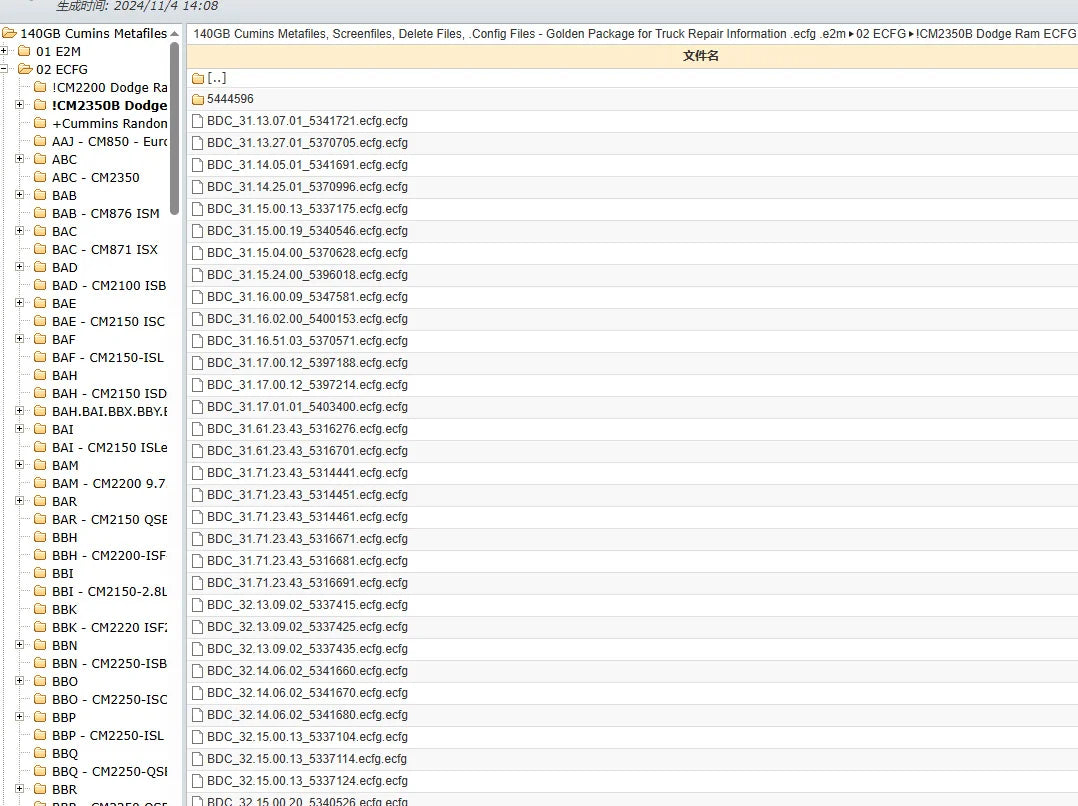Click file icon of BDC_31.13.27.01_5370705.ecfg.ecfg
Viewport: 1078px width, 806px height.
(197, 143)
